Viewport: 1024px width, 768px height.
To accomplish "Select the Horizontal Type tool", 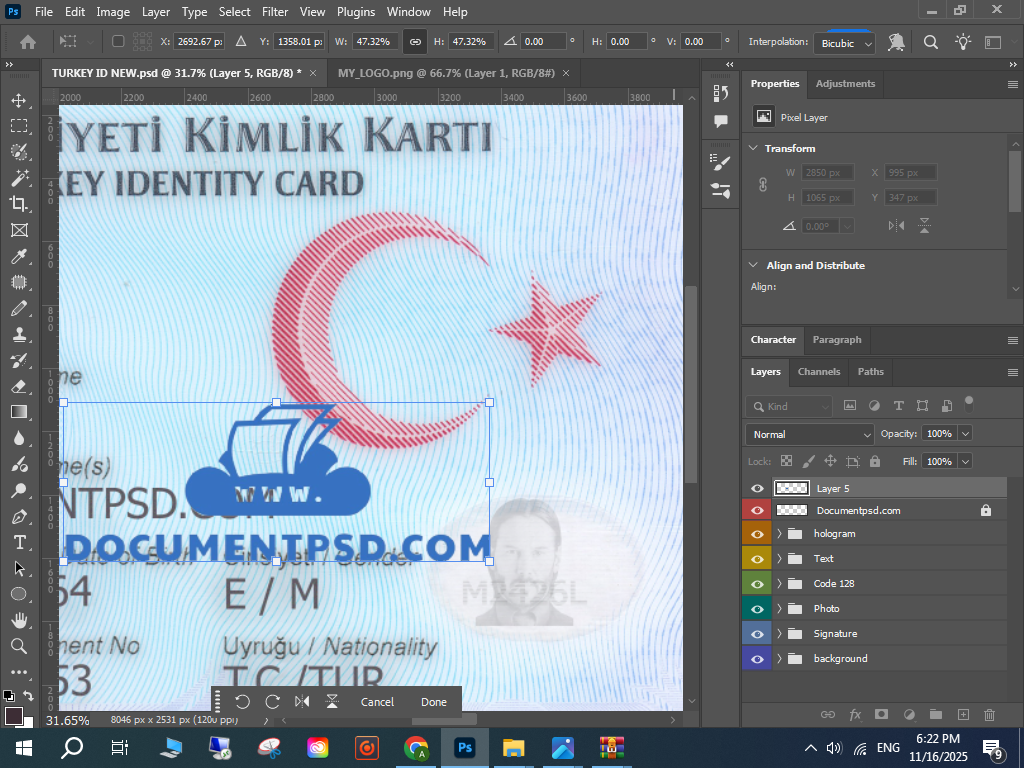I will [x=18, y=542].
